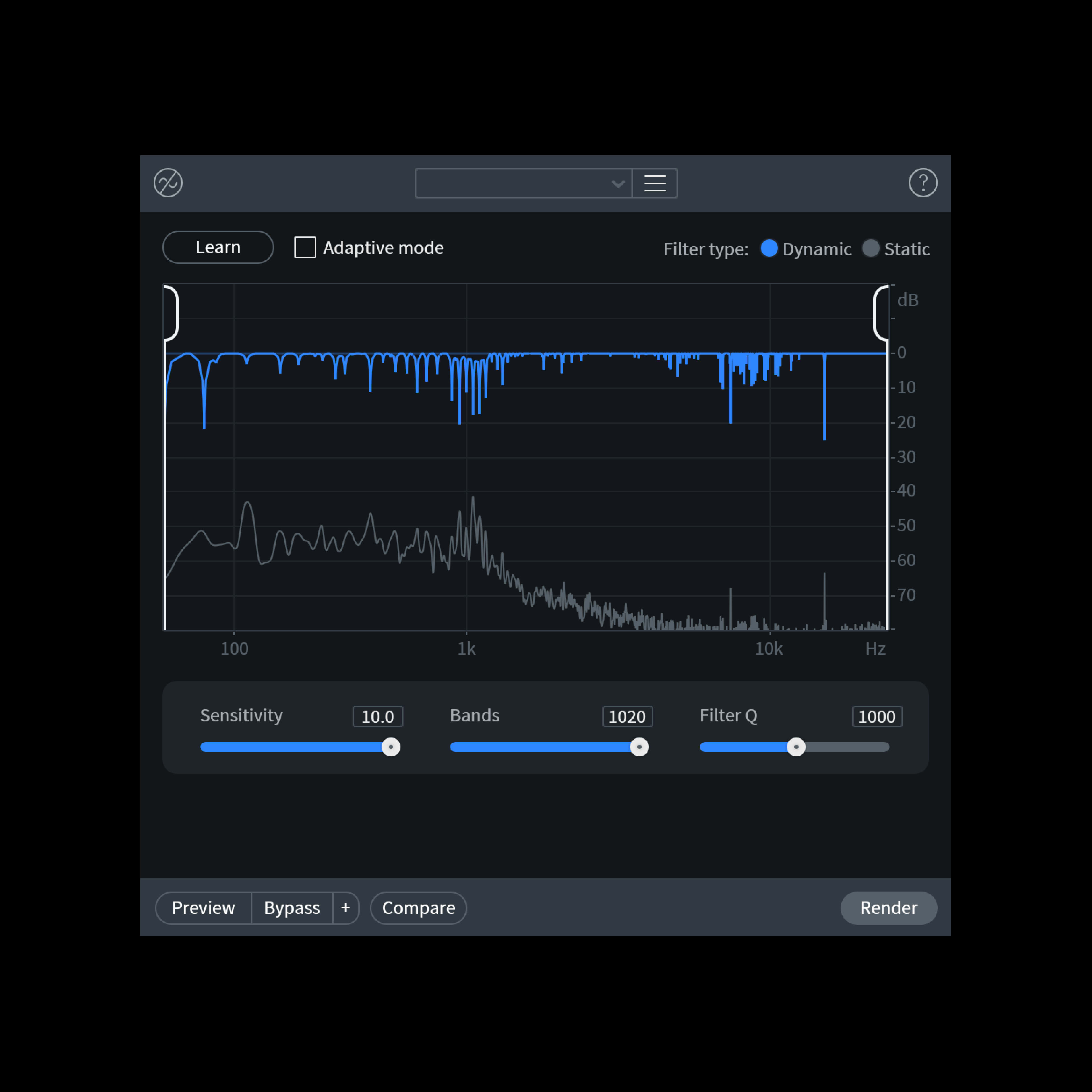
Task: Click the Filter Q value field
Action: (877, 716)
